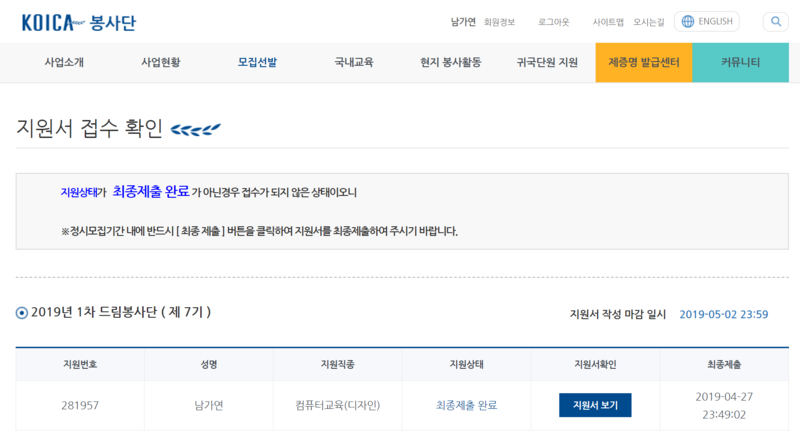The width and height of the screenshot is (800, 447).
Task: Open the 사업현황 menu
Action: pyautogui.click(x=161, y=62)
